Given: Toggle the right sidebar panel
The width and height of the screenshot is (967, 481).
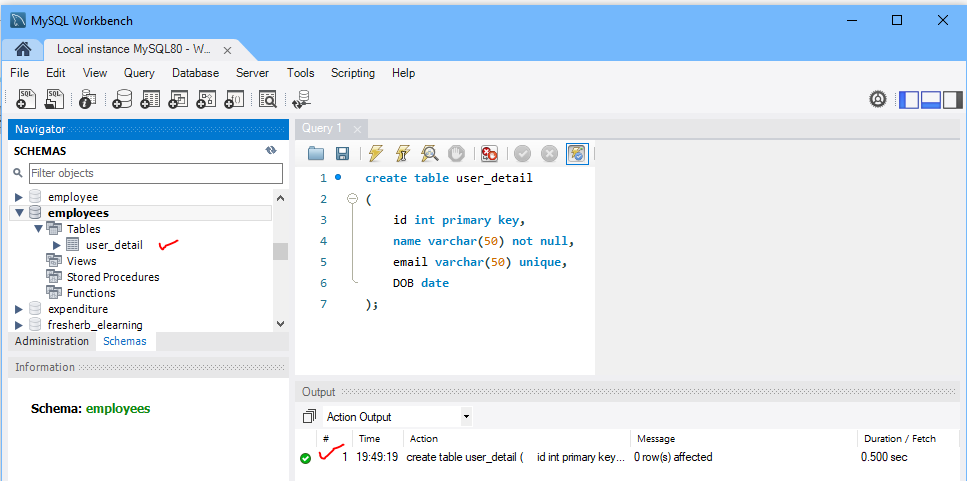Looking at the screenshot, I should [x=952, y=99].
